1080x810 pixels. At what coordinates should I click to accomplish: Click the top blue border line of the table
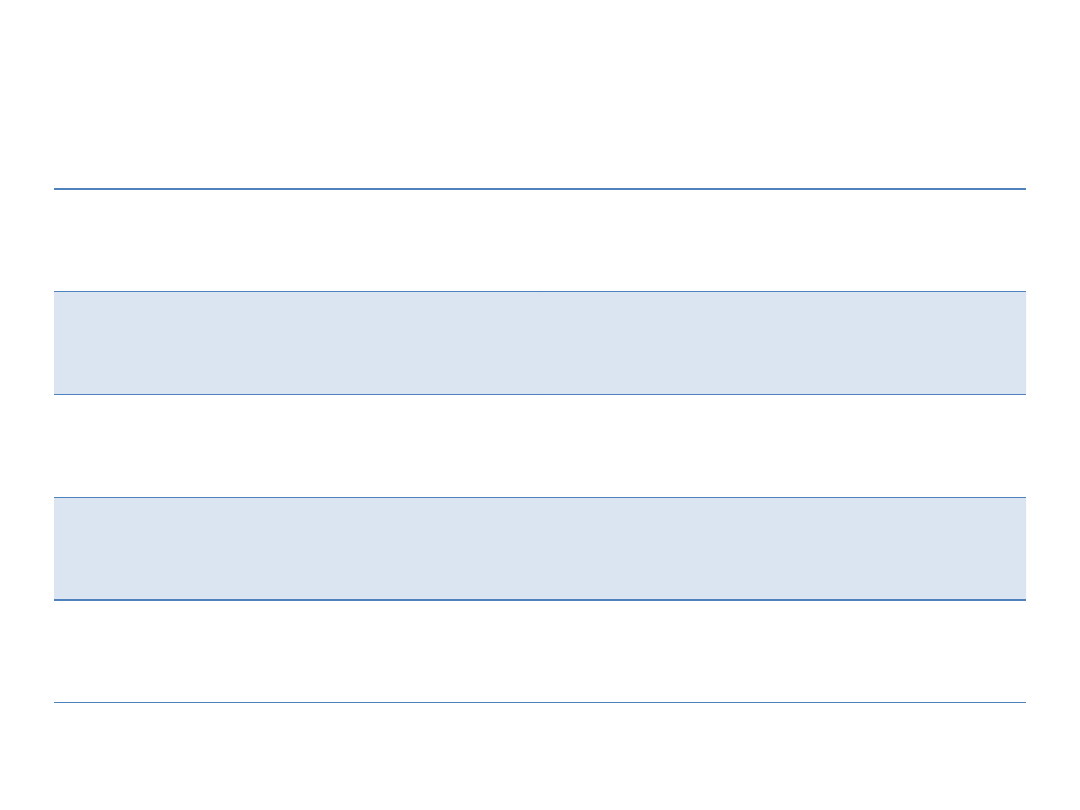click(540, 189)
